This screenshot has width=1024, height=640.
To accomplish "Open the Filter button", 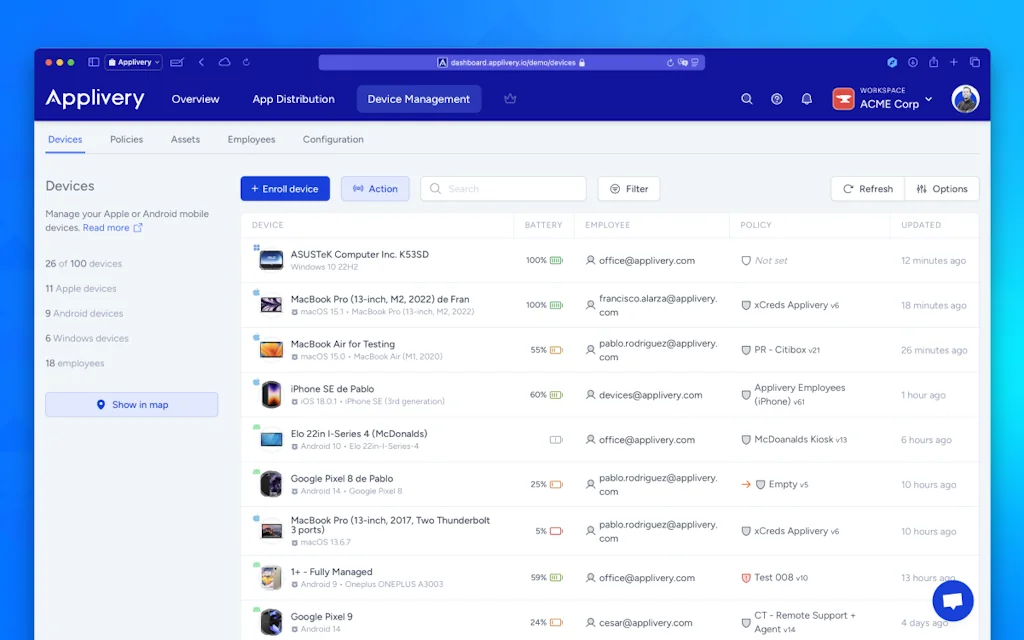I will tap(629, 189).
